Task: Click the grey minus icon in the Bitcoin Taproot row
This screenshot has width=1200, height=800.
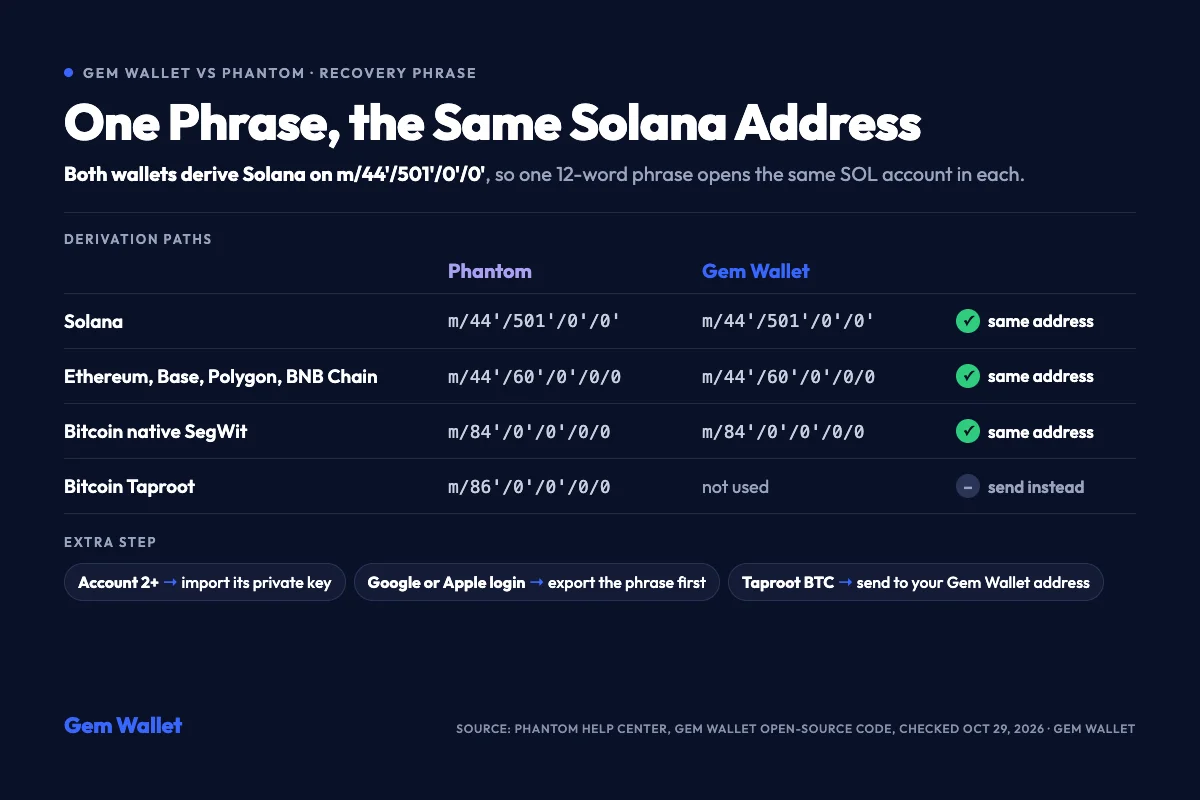Action: pos(967,487)
